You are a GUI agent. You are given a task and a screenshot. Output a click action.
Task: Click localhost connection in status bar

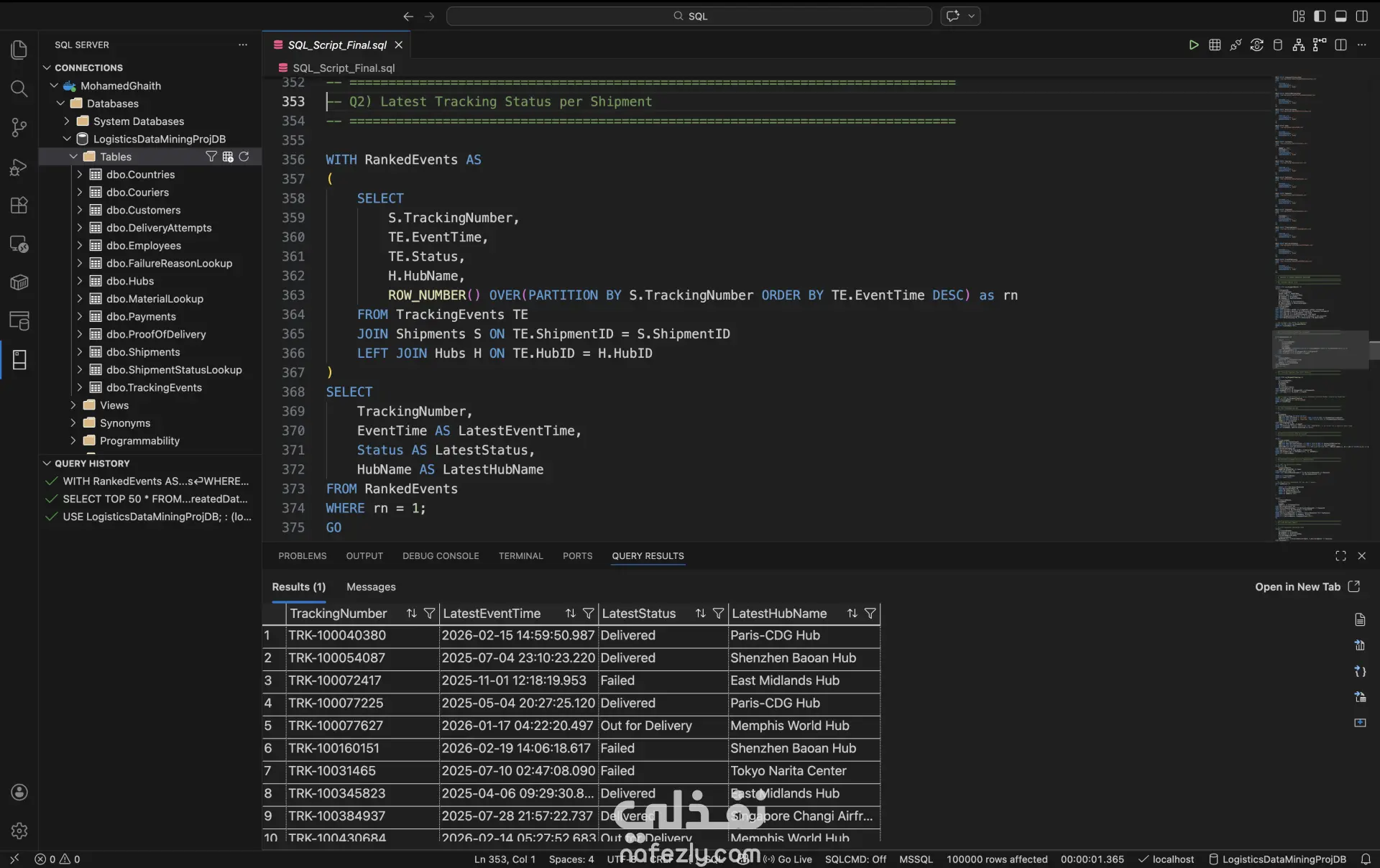click(1166, 859)
